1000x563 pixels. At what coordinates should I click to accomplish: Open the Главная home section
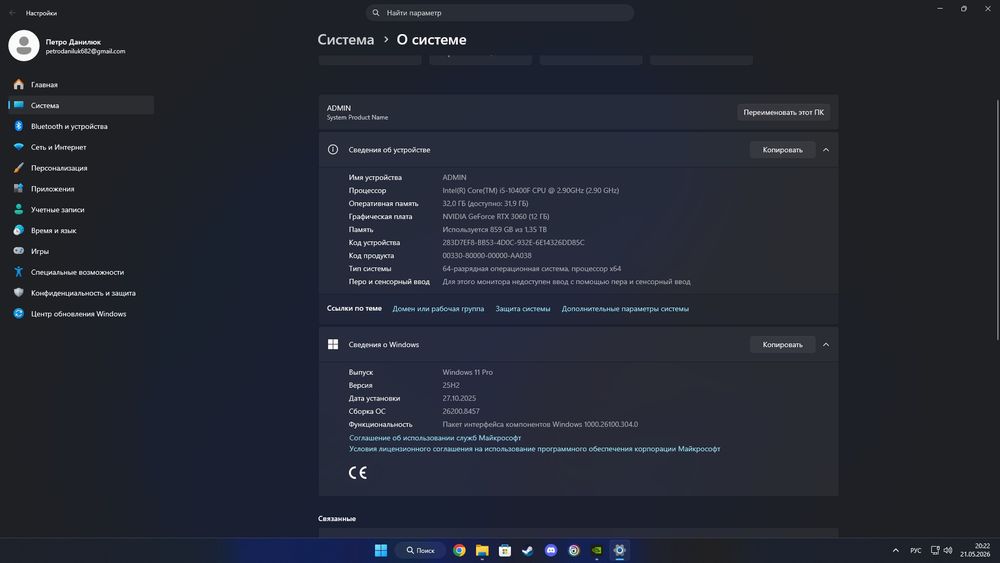(x=81, y=84)
